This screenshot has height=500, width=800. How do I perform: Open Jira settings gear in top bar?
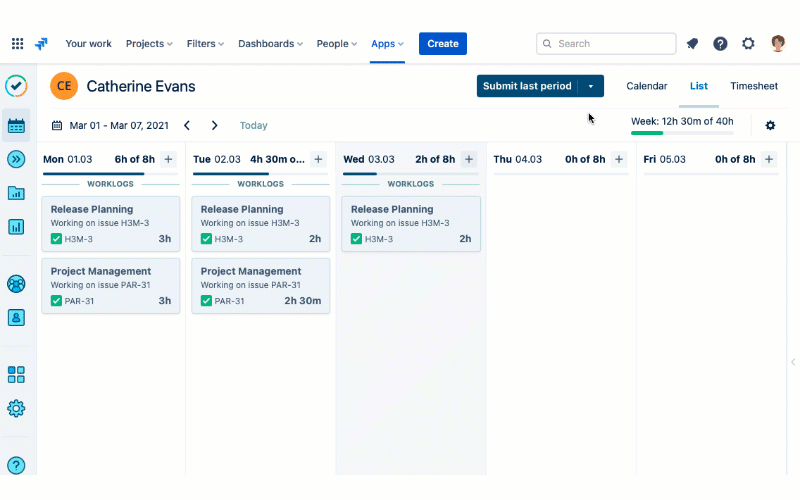point(748,44)
